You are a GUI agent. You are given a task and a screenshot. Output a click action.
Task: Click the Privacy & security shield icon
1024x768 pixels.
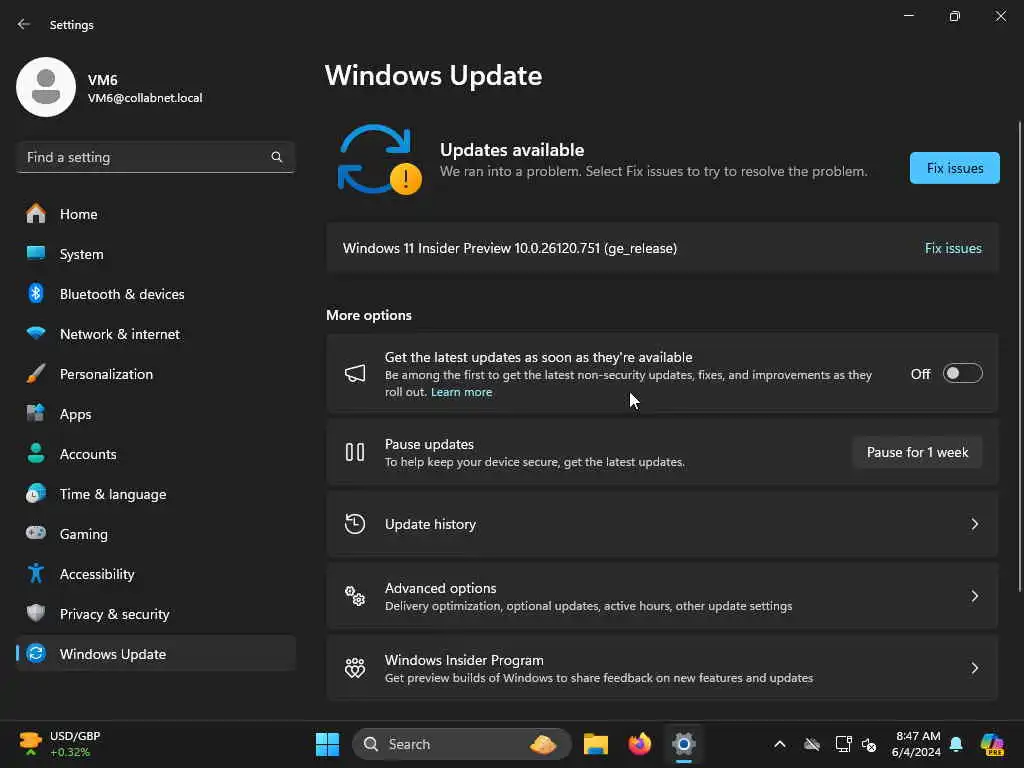pos(36,613)
